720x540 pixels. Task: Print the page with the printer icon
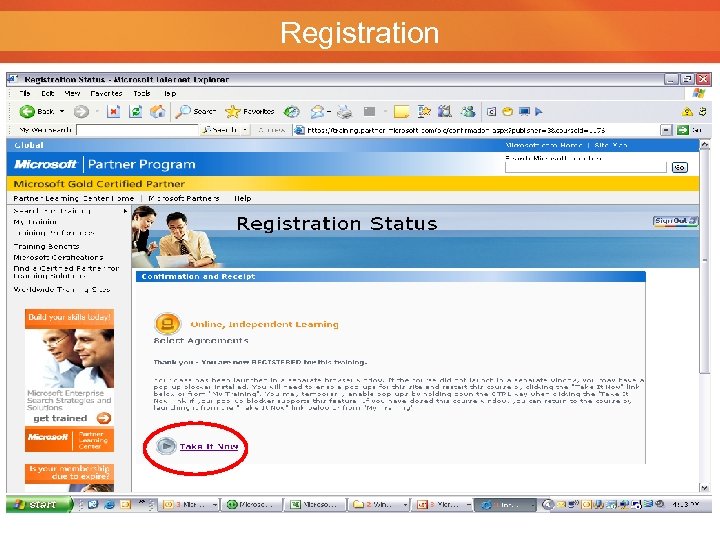point(344,112)
